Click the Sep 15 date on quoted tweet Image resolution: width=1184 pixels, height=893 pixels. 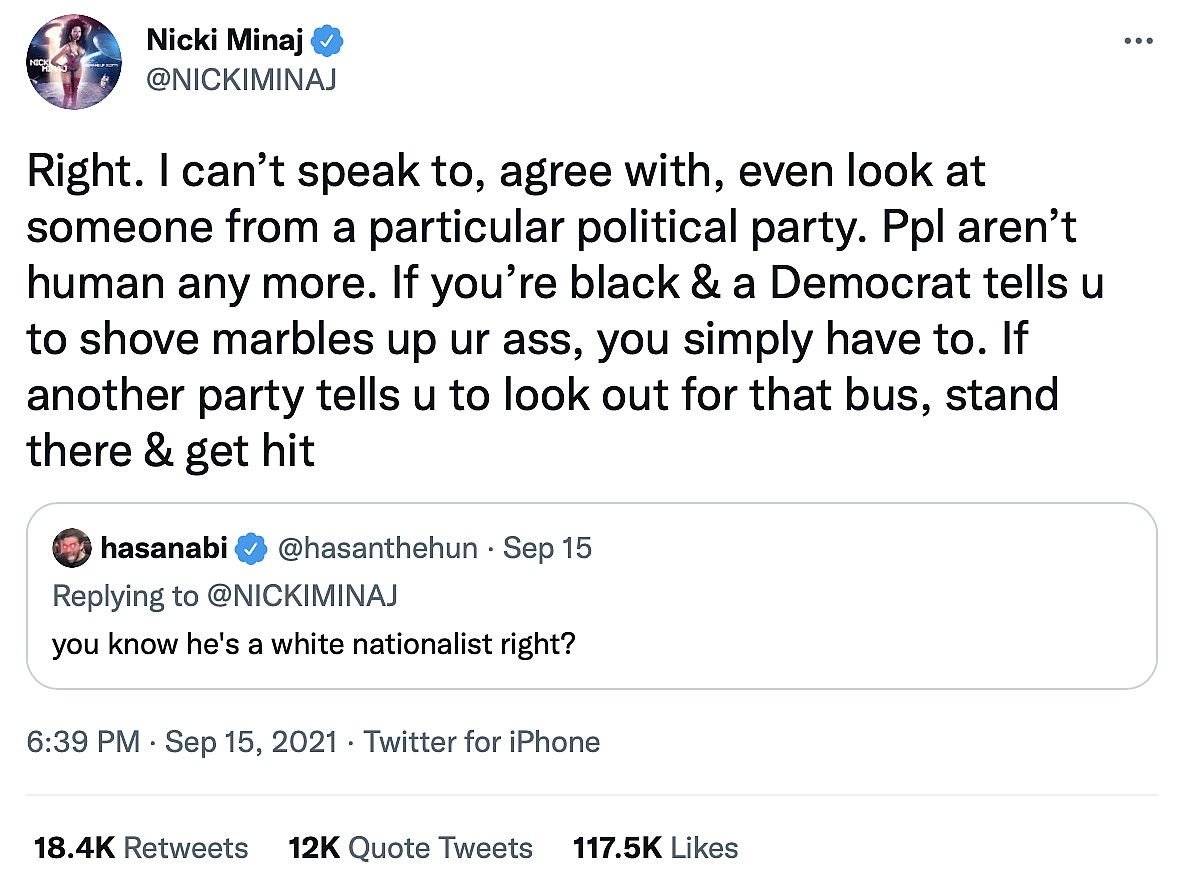(547, 549)
